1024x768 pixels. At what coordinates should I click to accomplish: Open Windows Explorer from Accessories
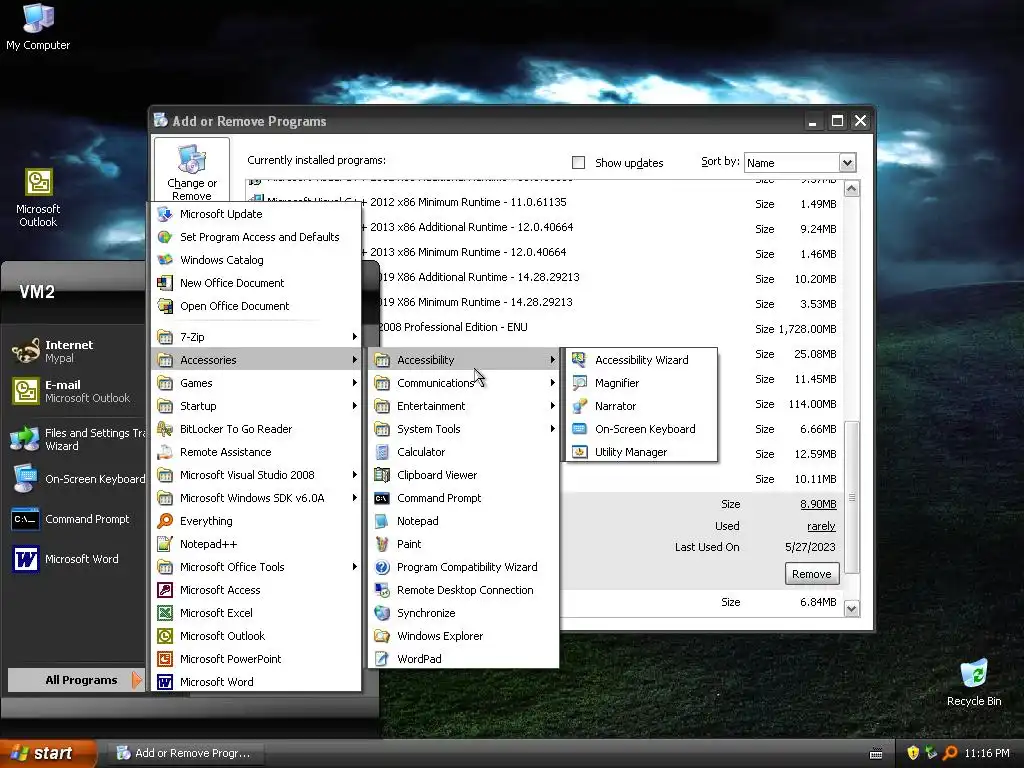tap(464, 636)
